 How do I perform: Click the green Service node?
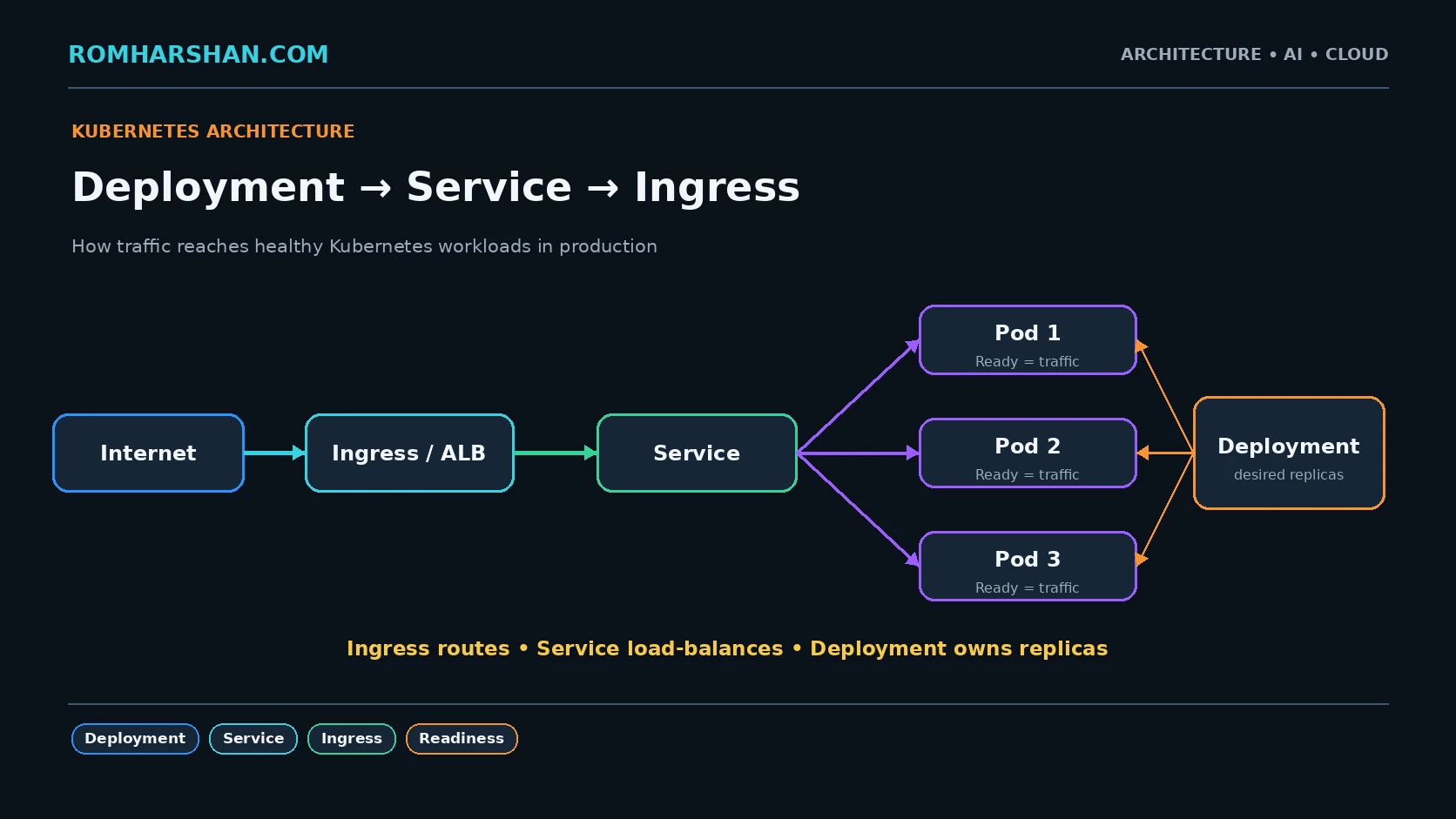click(697, 453)
